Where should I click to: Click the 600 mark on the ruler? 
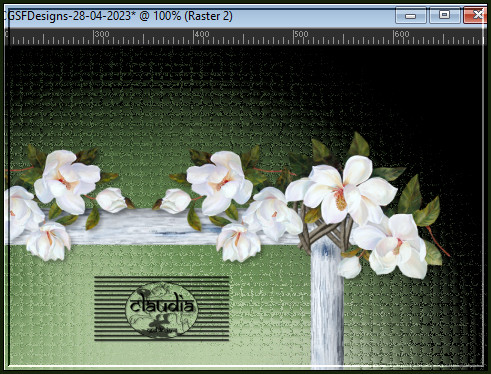click(401, 34)
